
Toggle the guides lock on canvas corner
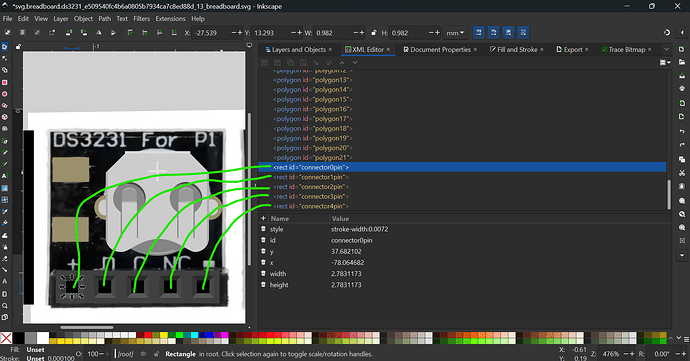tap(18, 46)
